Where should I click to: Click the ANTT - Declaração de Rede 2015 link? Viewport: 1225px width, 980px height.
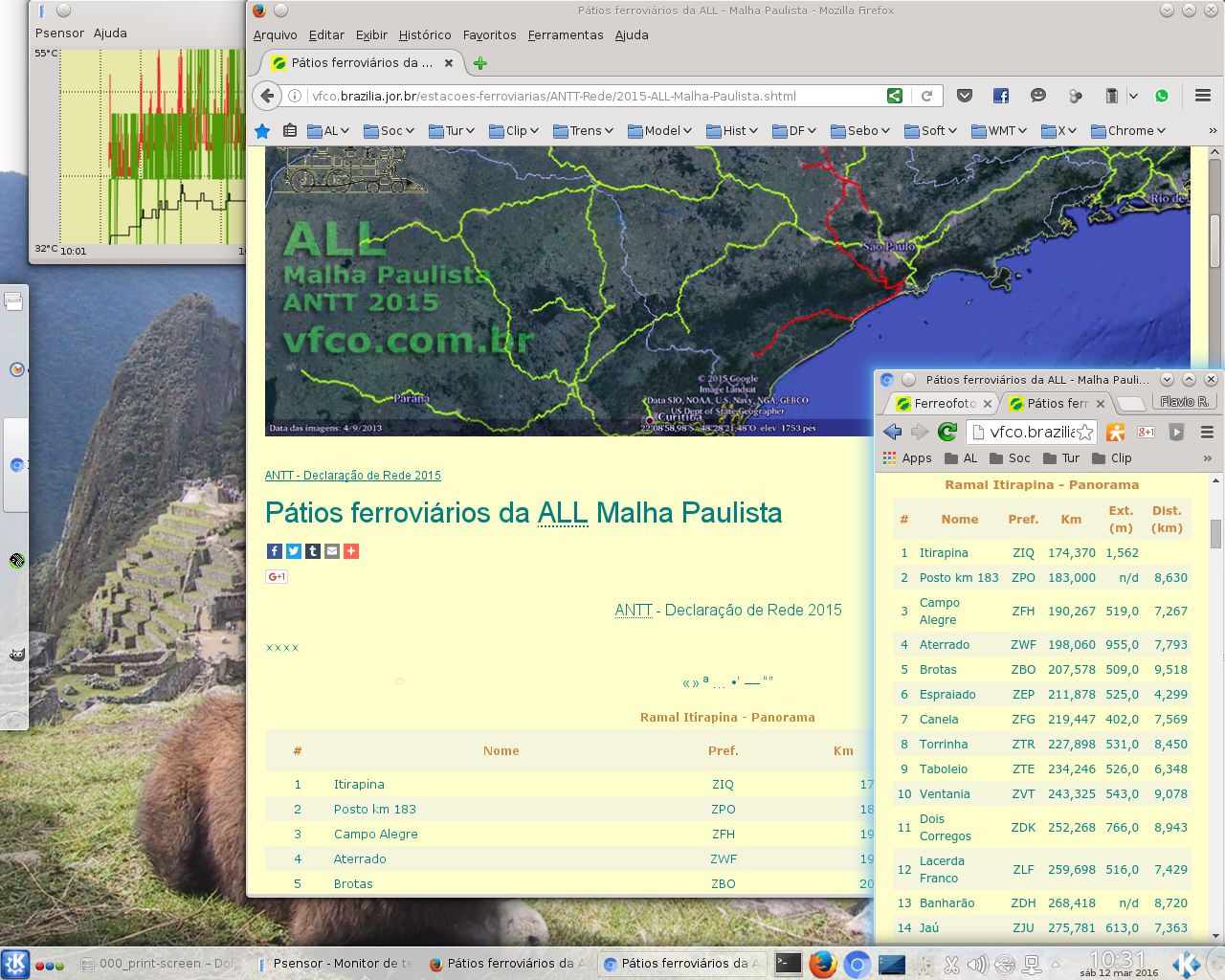tap(352, 476)
